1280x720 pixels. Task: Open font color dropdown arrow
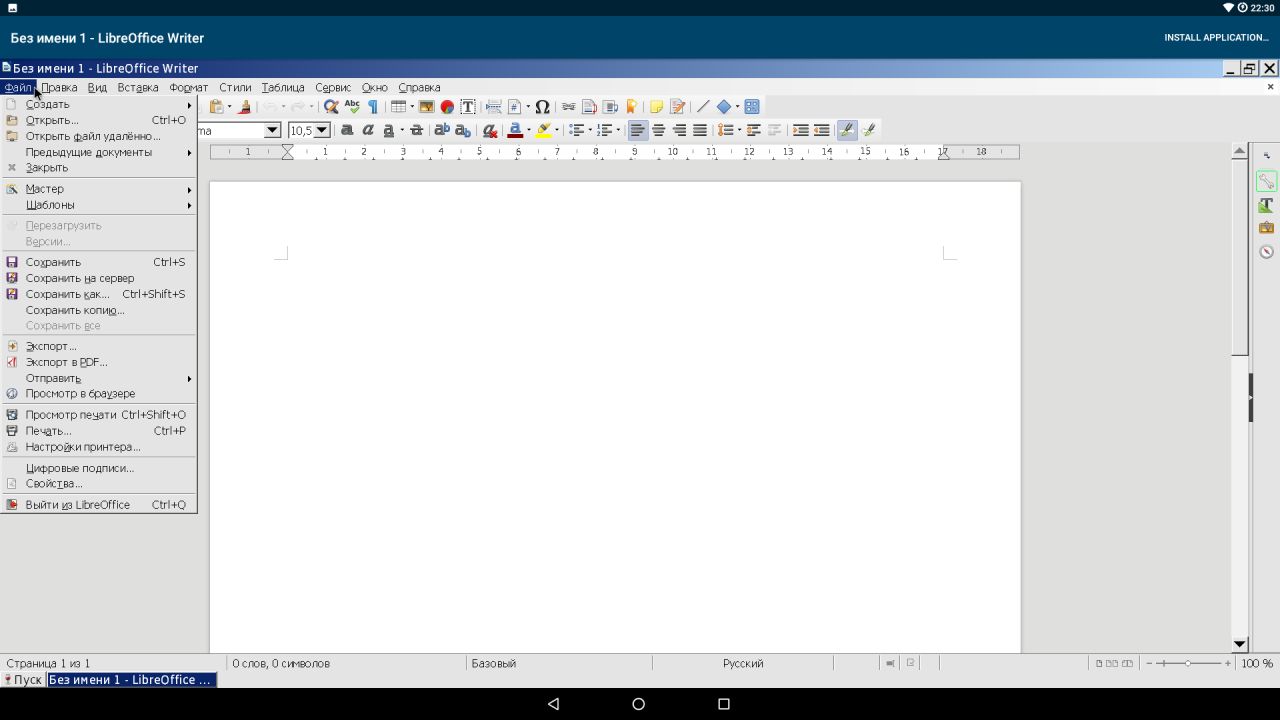[x=528, y=130]
